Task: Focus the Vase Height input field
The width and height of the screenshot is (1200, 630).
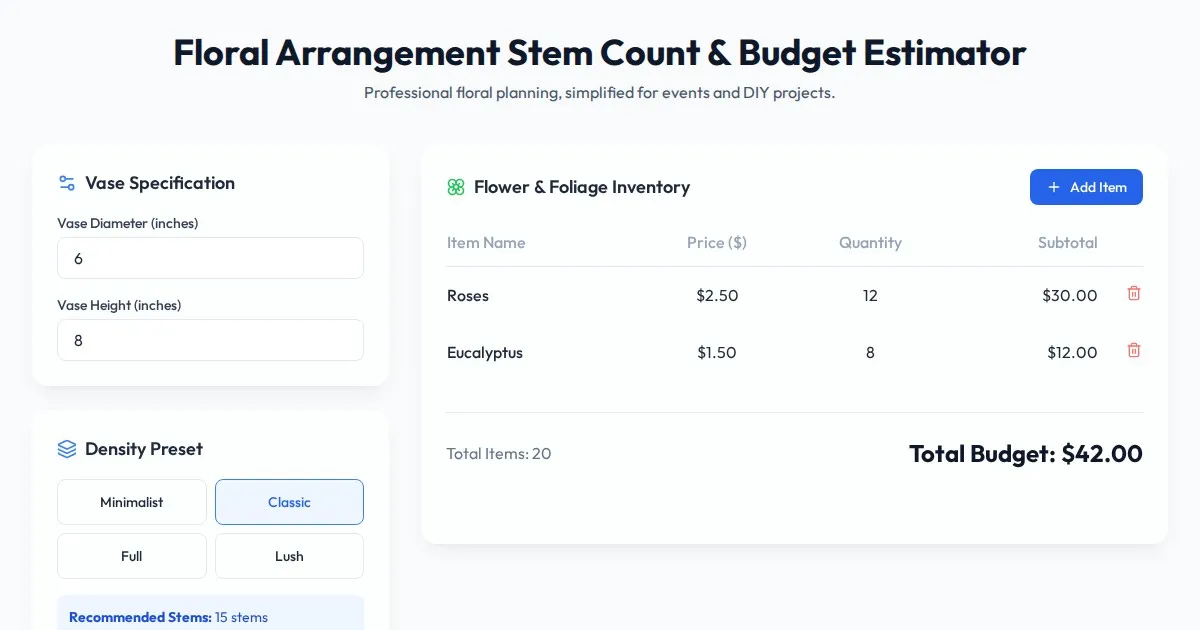Action: click(210, 340)
